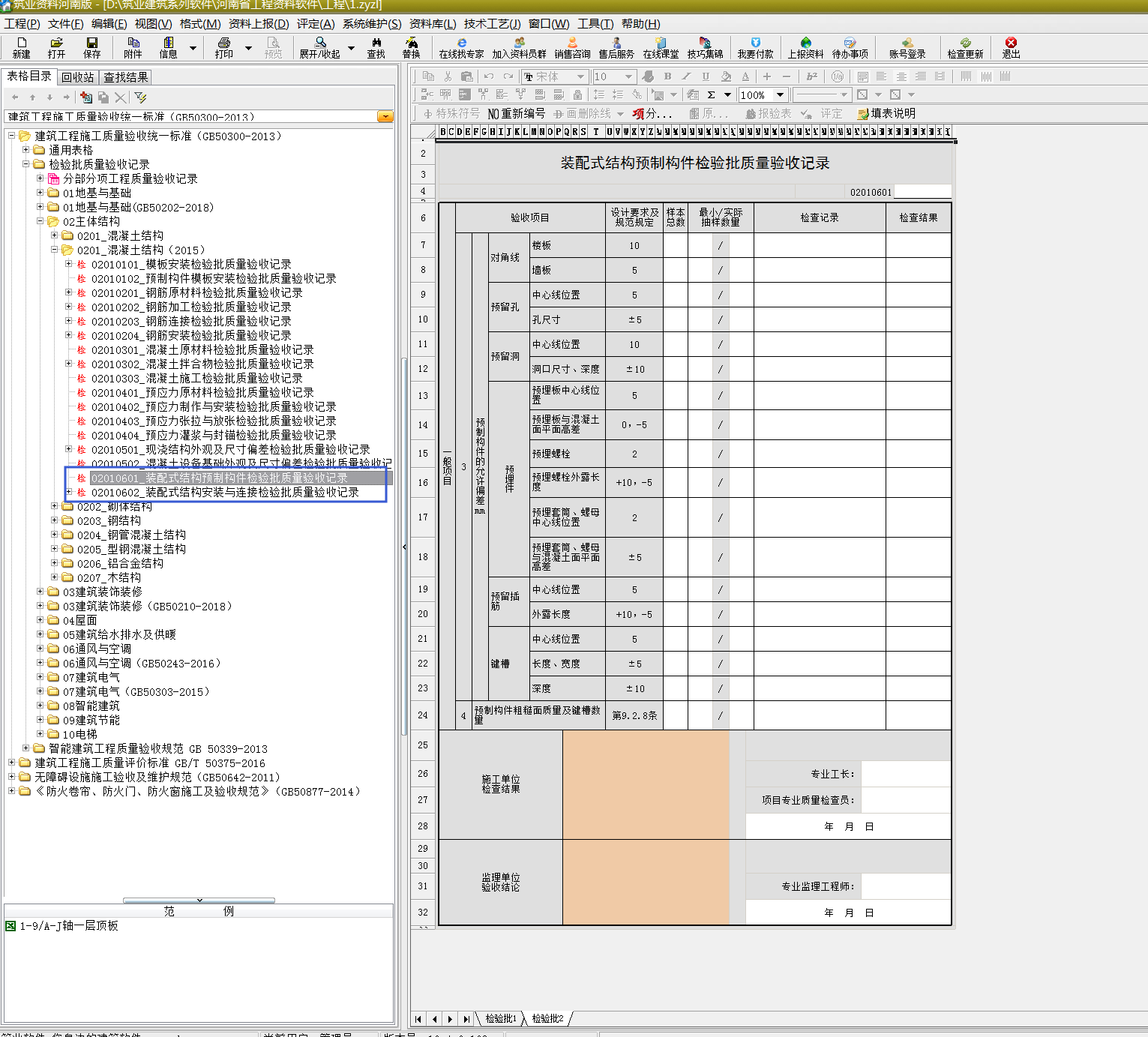Click 账号登录 account login icon
The width and height of the screenshot is (1148, 1037).
907,47
